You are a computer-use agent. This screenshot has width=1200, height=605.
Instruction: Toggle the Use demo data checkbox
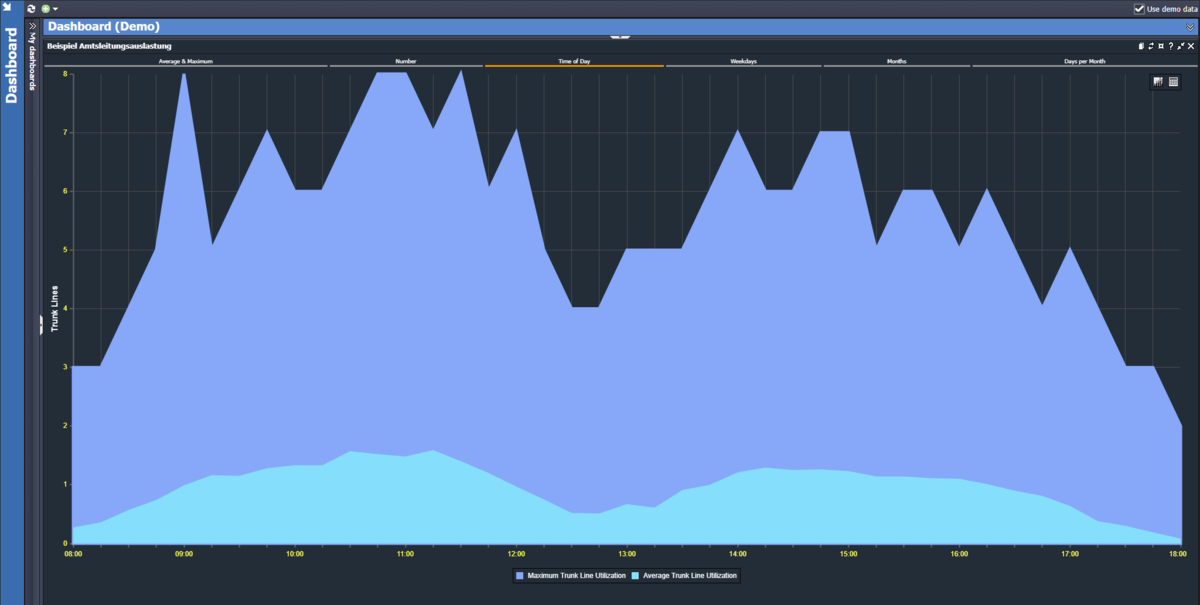[x=1139, y=8]
